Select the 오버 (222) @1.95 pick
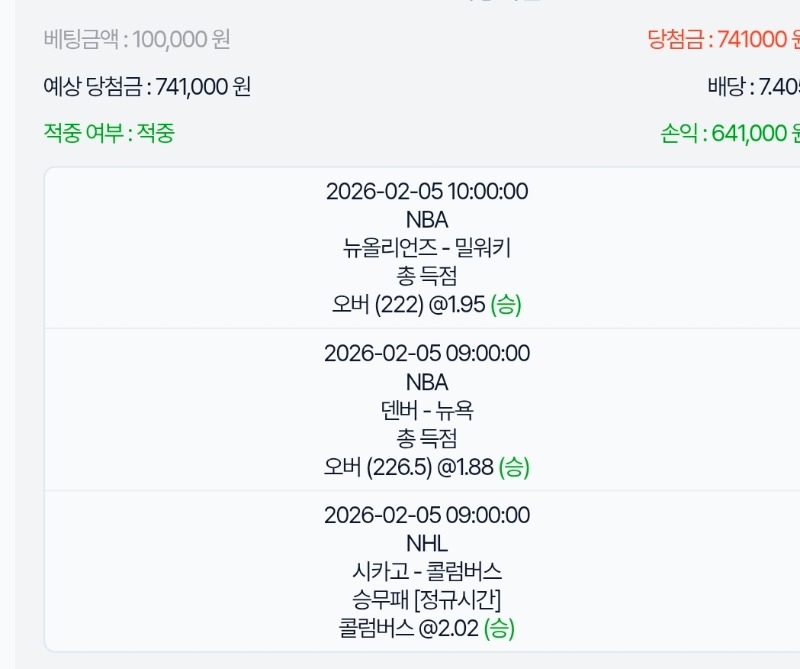The height and width of the screenshot is (669, 800). [427, 305]
